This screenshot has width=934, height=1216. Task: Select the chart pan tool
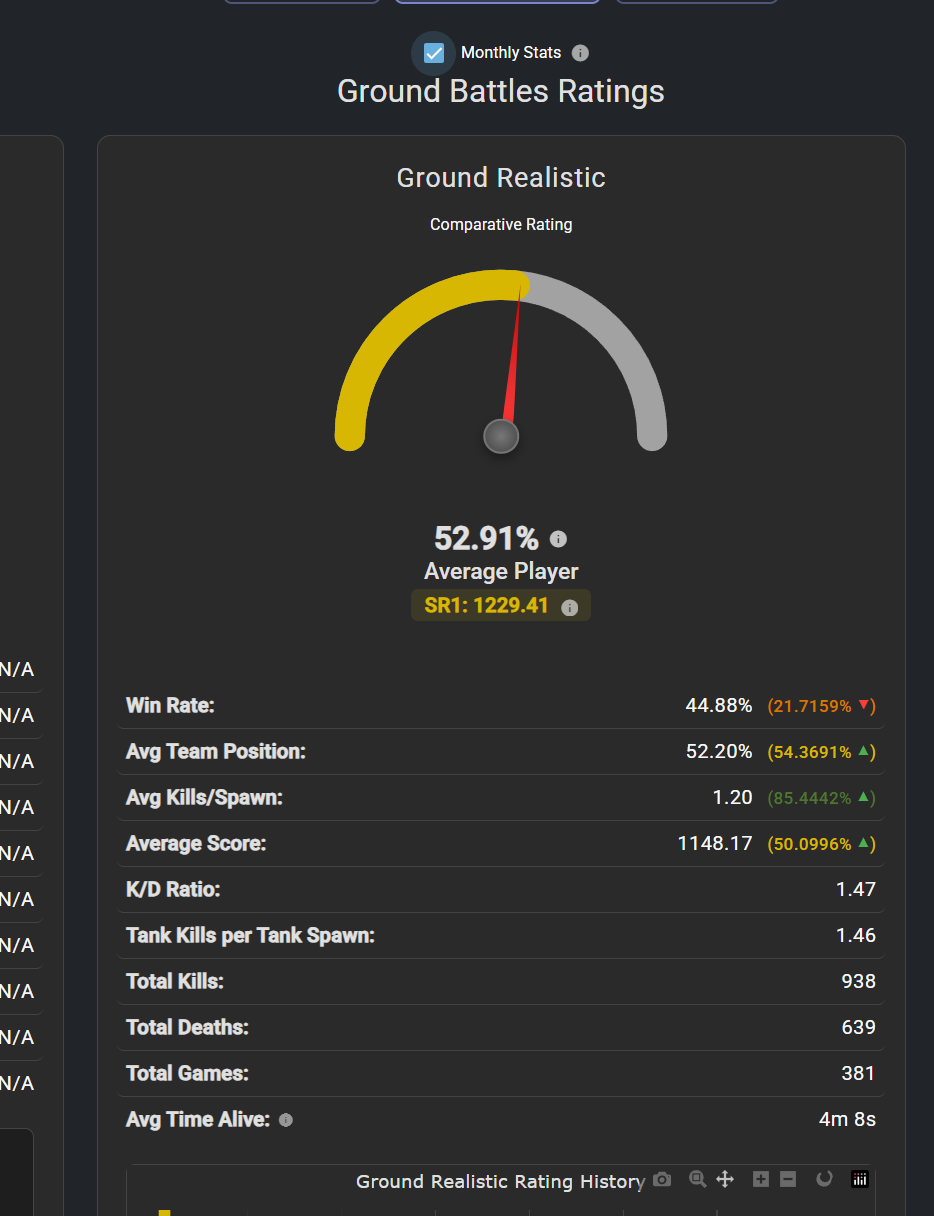point(726,1180)
